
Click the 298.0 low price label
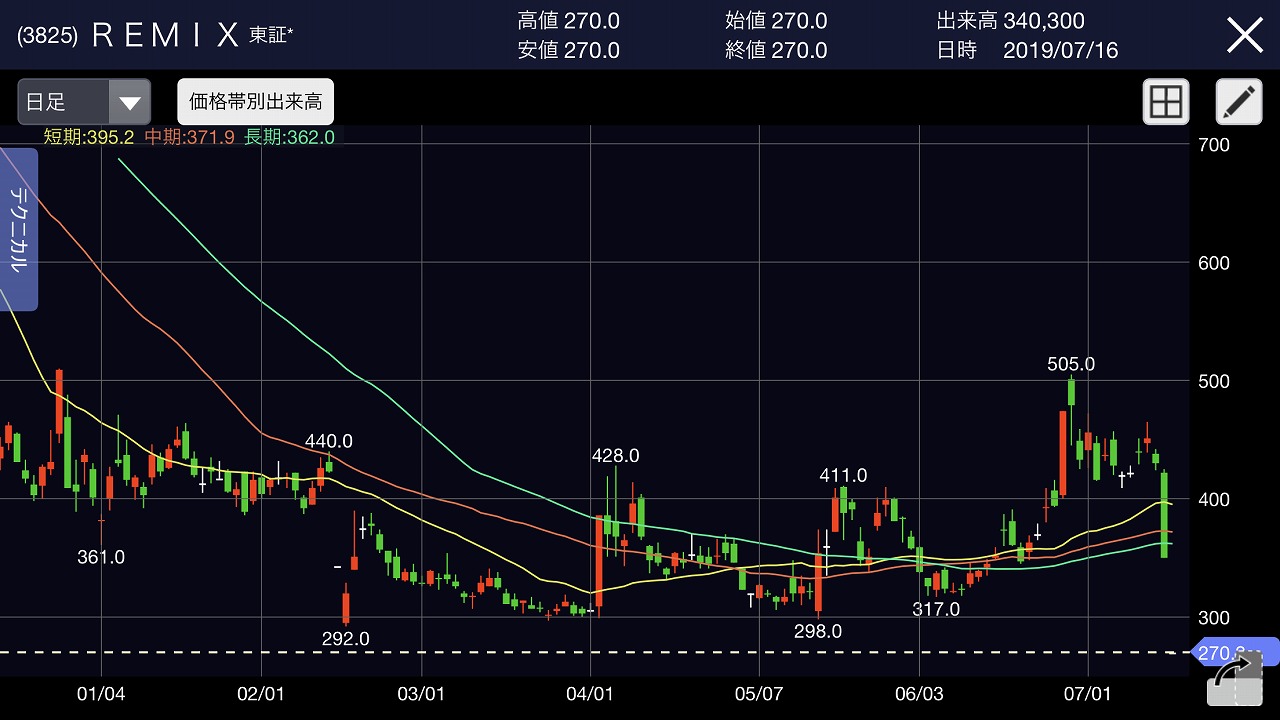tap(818, 631)
